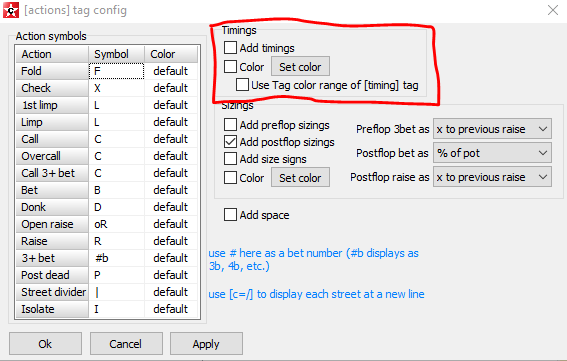Open the Preflop 3bet as dropdown
Screen dimensions: 567x361
(492, 129)
